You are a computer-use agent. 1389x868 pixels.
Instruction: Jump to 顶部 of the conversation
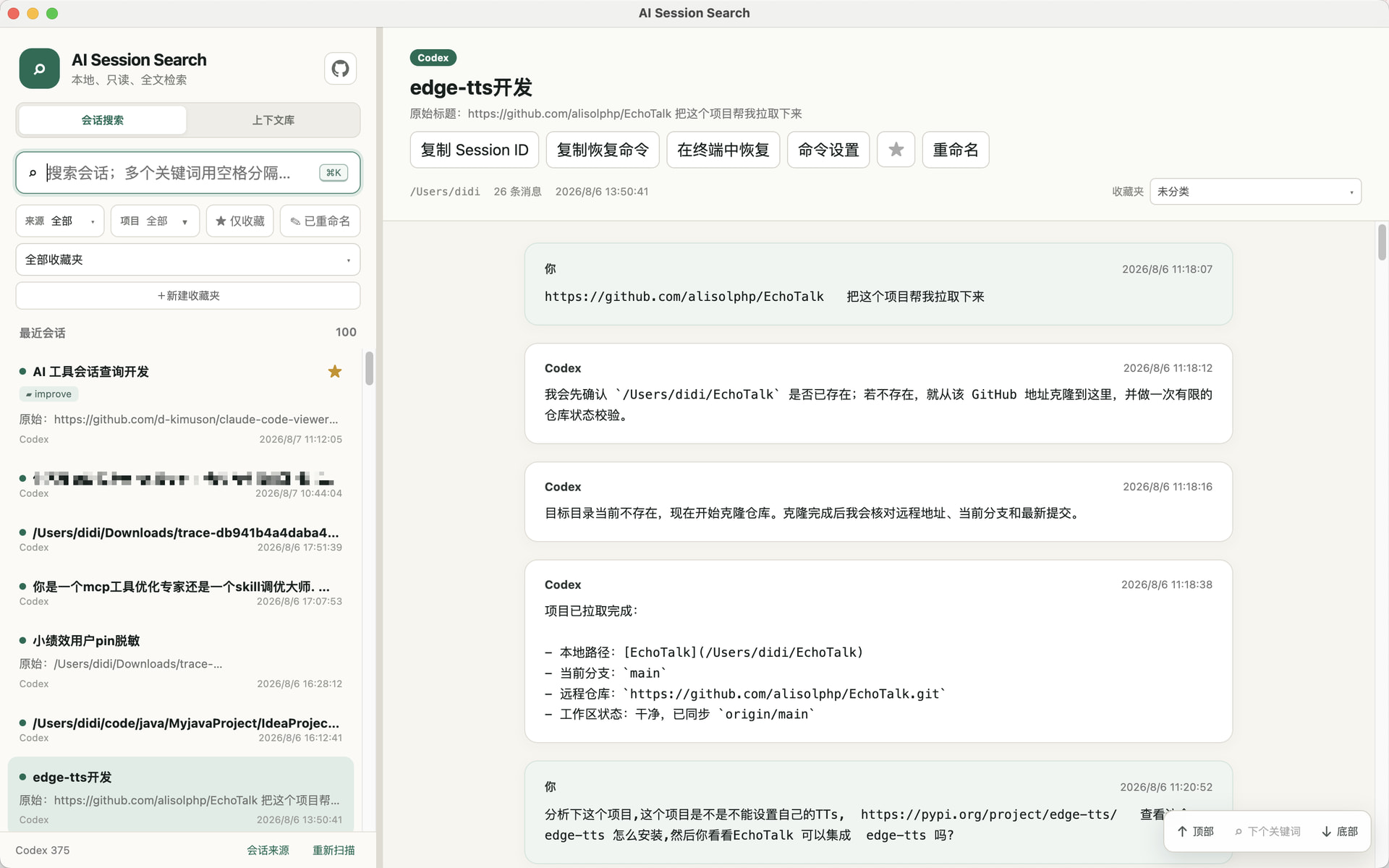click(1195, 832)
